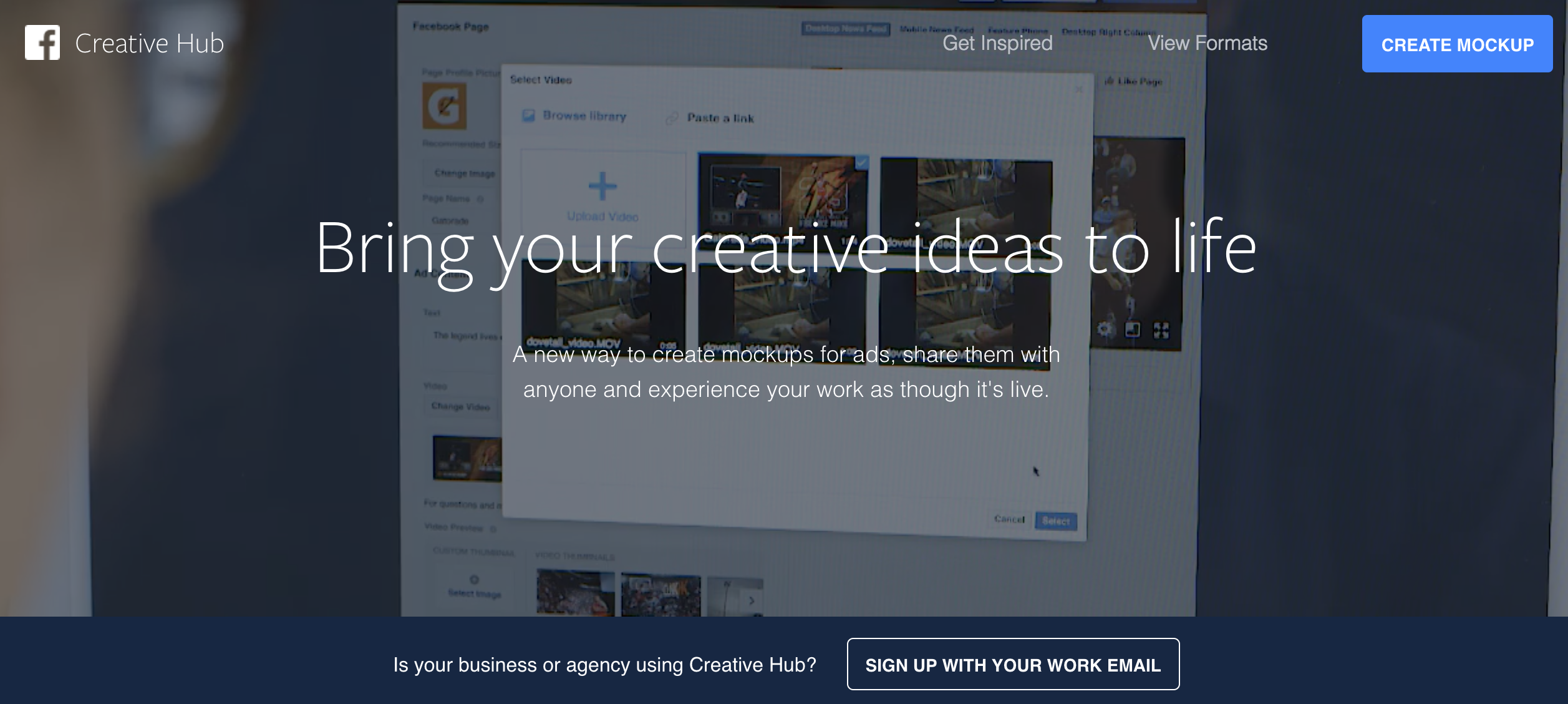Open the View Formats page
1568x704 pixels.
(1207, 44)
